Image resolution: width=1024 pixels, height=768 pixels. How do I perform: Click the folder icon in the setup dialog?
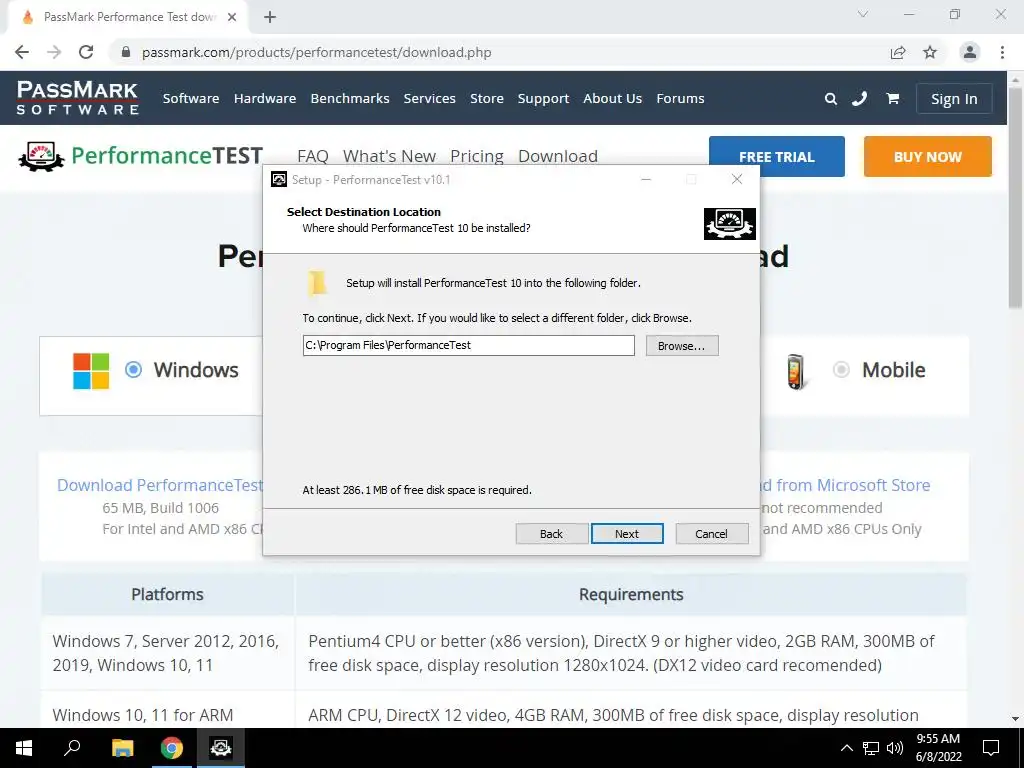coord(317,283)
